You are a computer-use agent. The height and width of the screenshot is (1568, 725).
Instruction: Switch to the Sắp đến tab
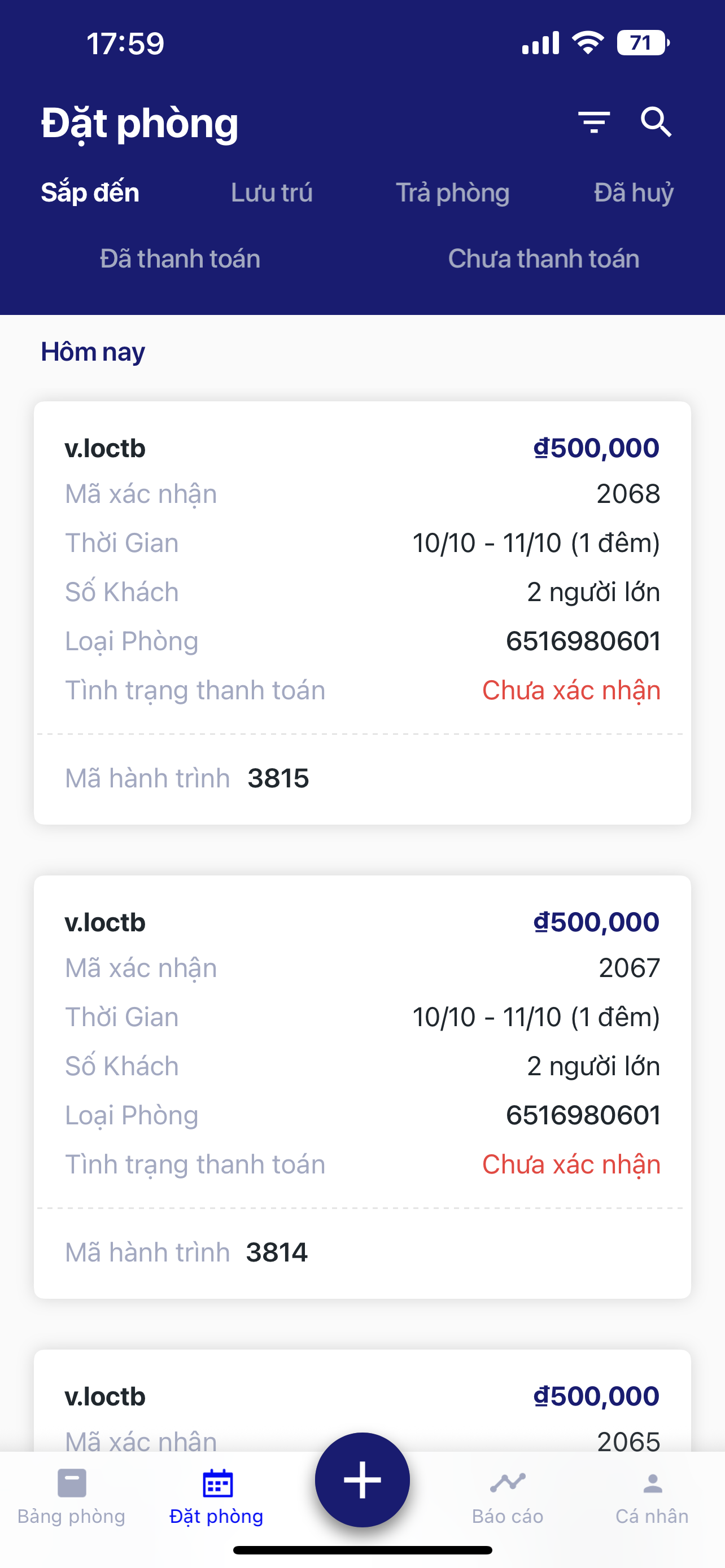tap(90, 192)
